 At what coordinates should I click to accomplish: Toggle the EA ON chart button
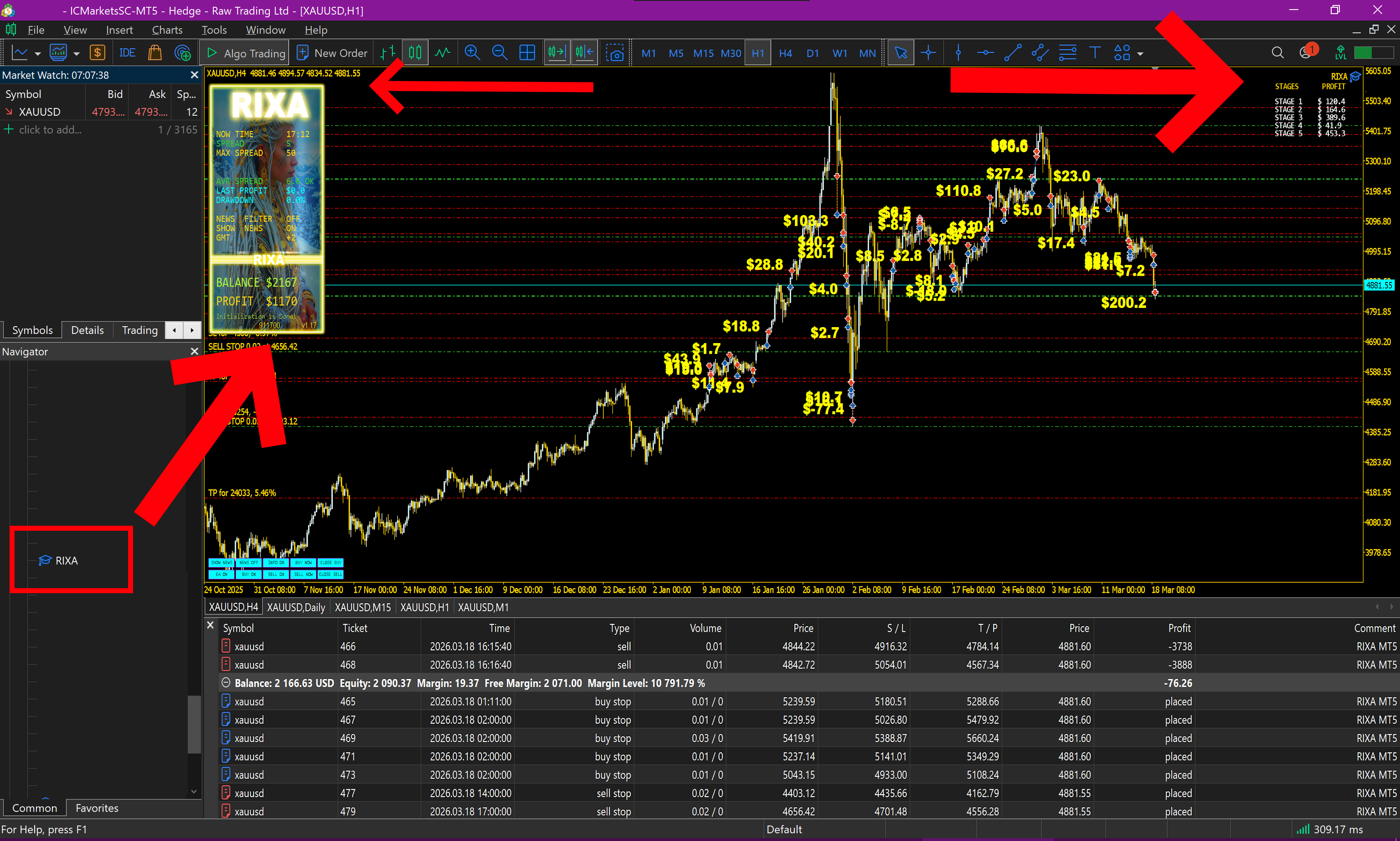point(221,574)
